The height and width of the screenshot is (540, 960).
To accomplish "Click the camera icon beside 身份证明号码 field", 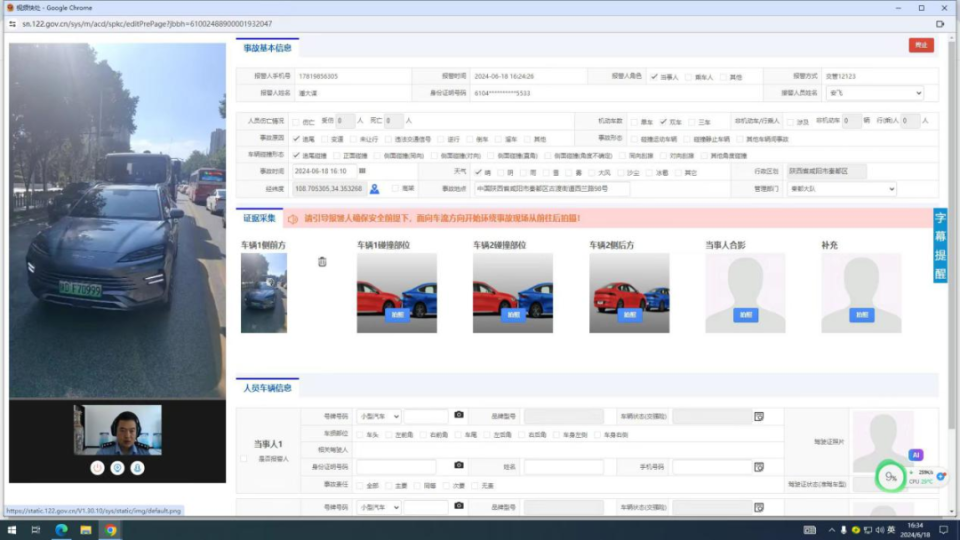I will (459, 466).
